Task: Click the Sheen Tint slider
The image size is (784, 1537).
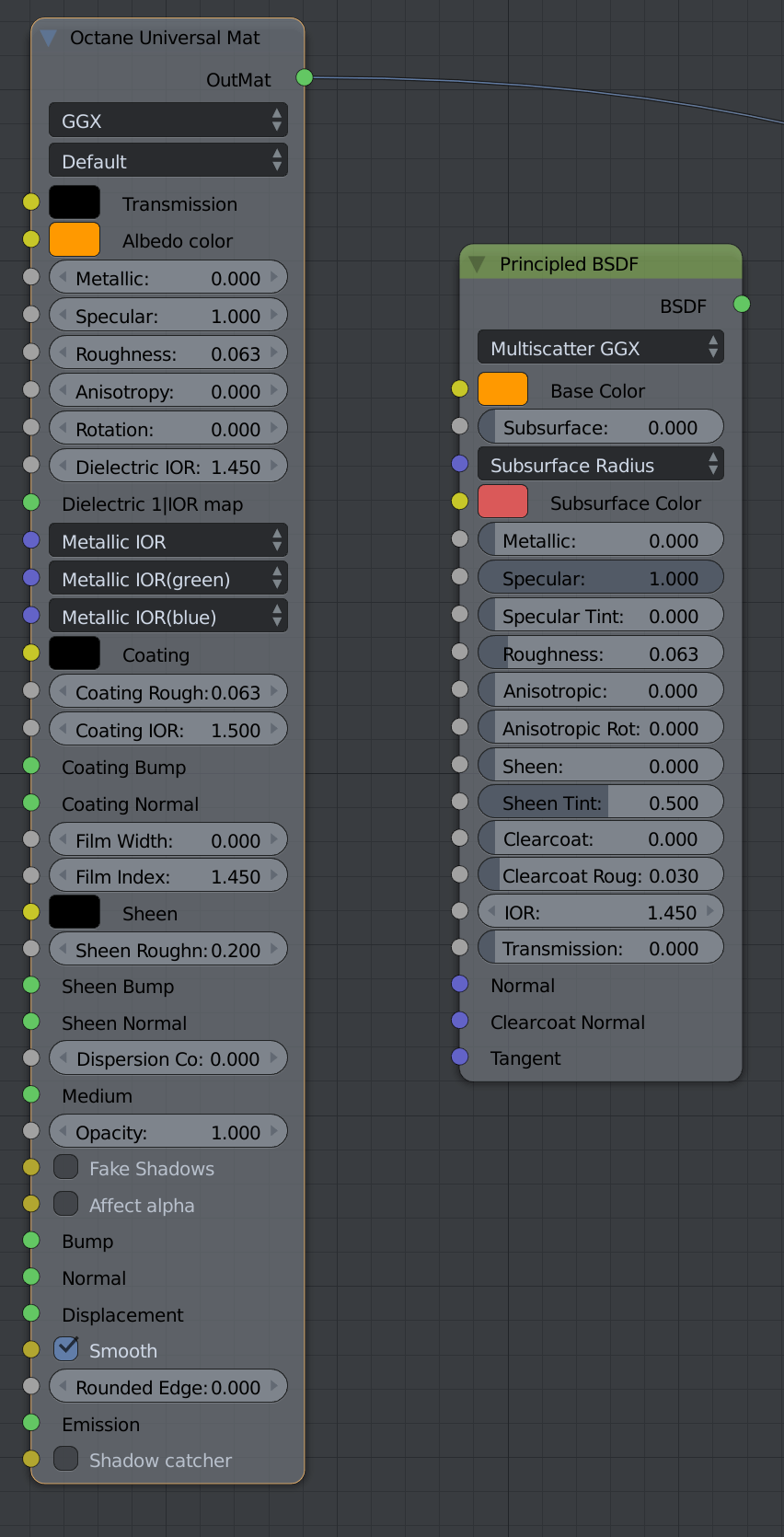Action: tap(600, 803)
